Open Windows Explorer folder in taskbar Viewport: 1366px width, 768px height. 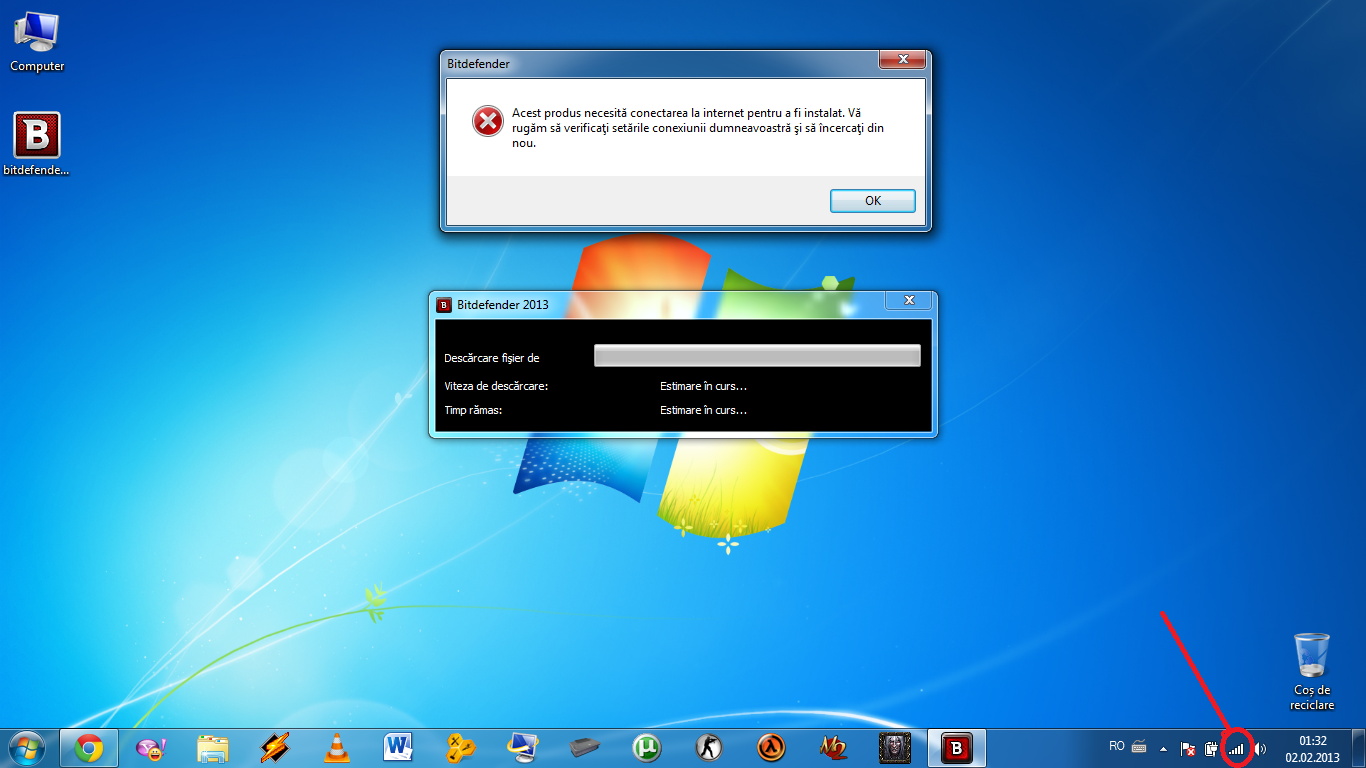pyautogui.click(x=213, y=748)
